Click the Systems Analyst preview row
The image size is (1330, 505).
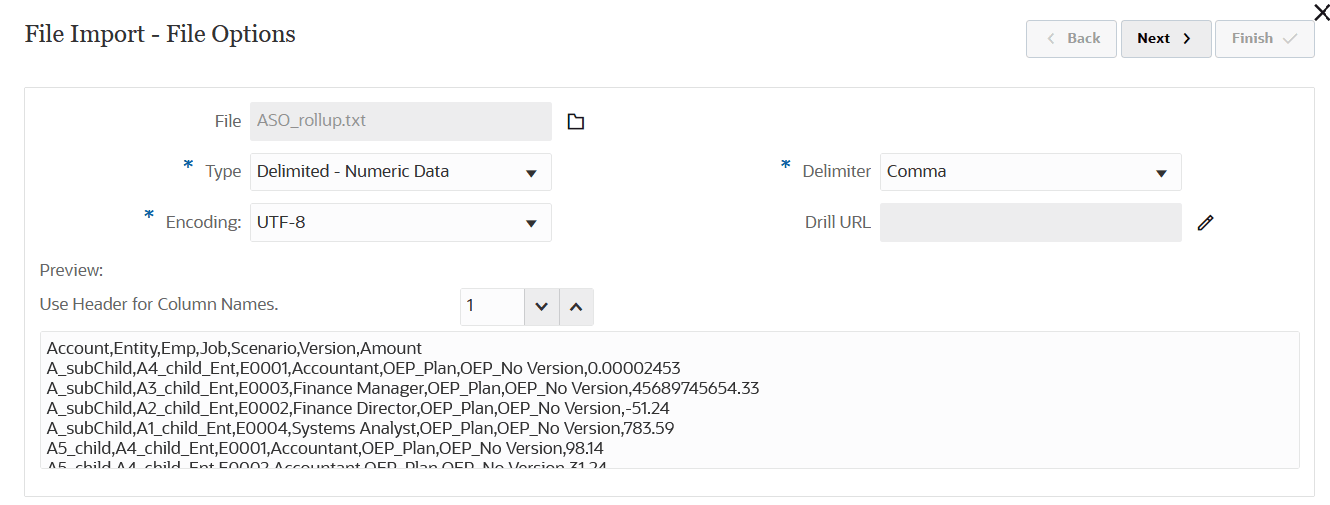tap(360, 428)
